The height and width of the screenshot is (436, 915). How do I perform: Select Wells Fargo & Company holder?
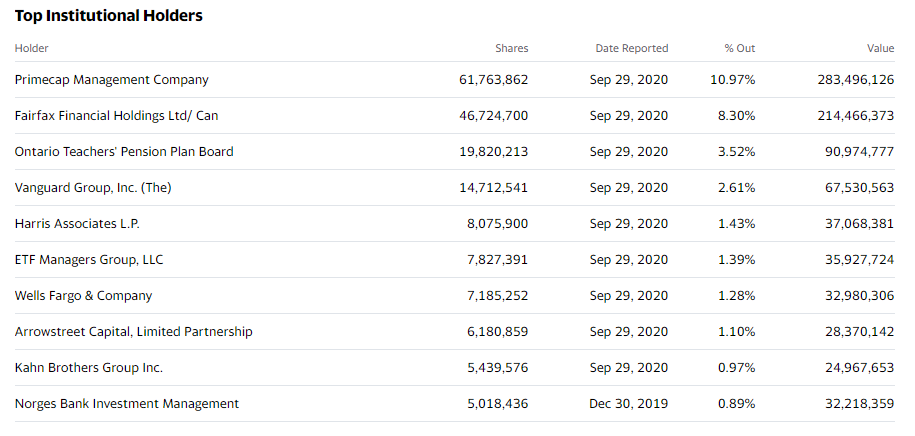83,296
